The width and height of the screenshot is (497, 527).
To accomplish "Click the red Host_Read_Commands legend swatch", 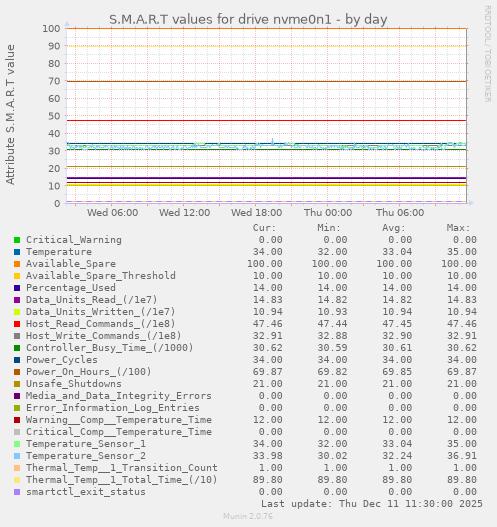I will (x=17, y=324).
